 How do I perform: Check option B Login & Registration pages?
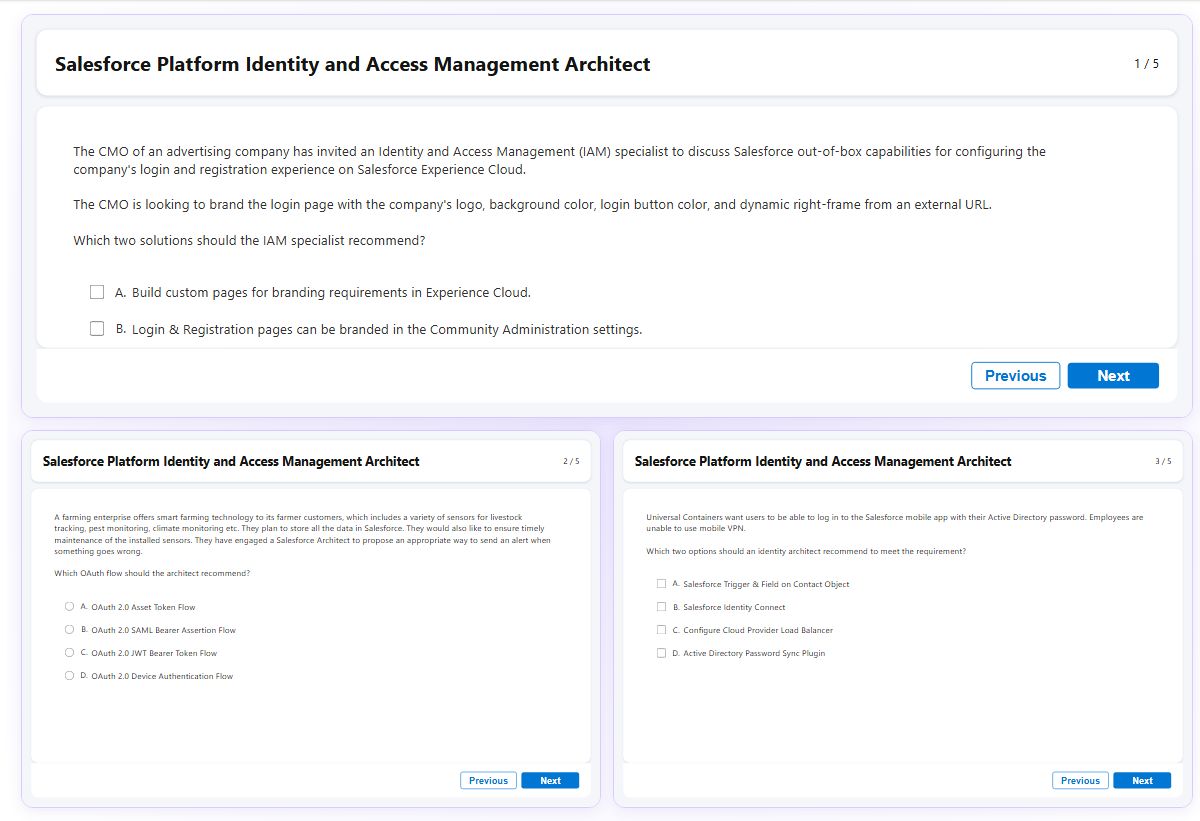[97, 328]
